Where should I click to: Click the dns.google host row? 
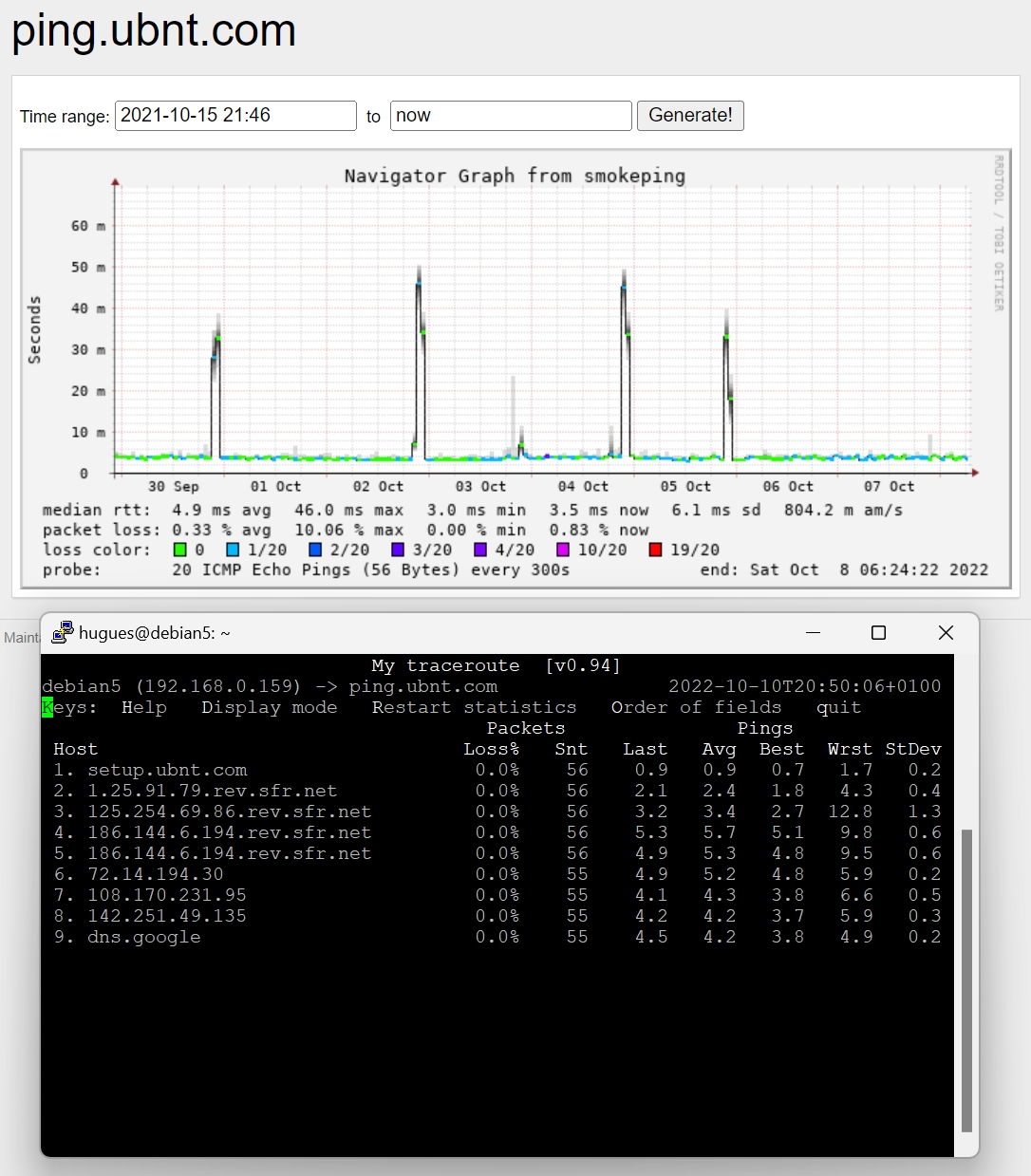point(144,937)
